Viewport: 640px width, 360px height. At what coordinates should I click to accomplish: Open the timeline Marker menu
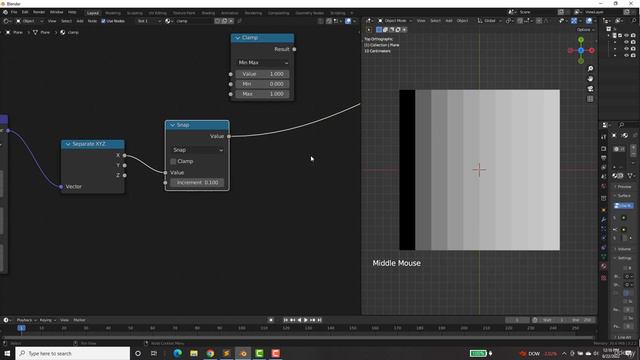(x=79, y=320)
